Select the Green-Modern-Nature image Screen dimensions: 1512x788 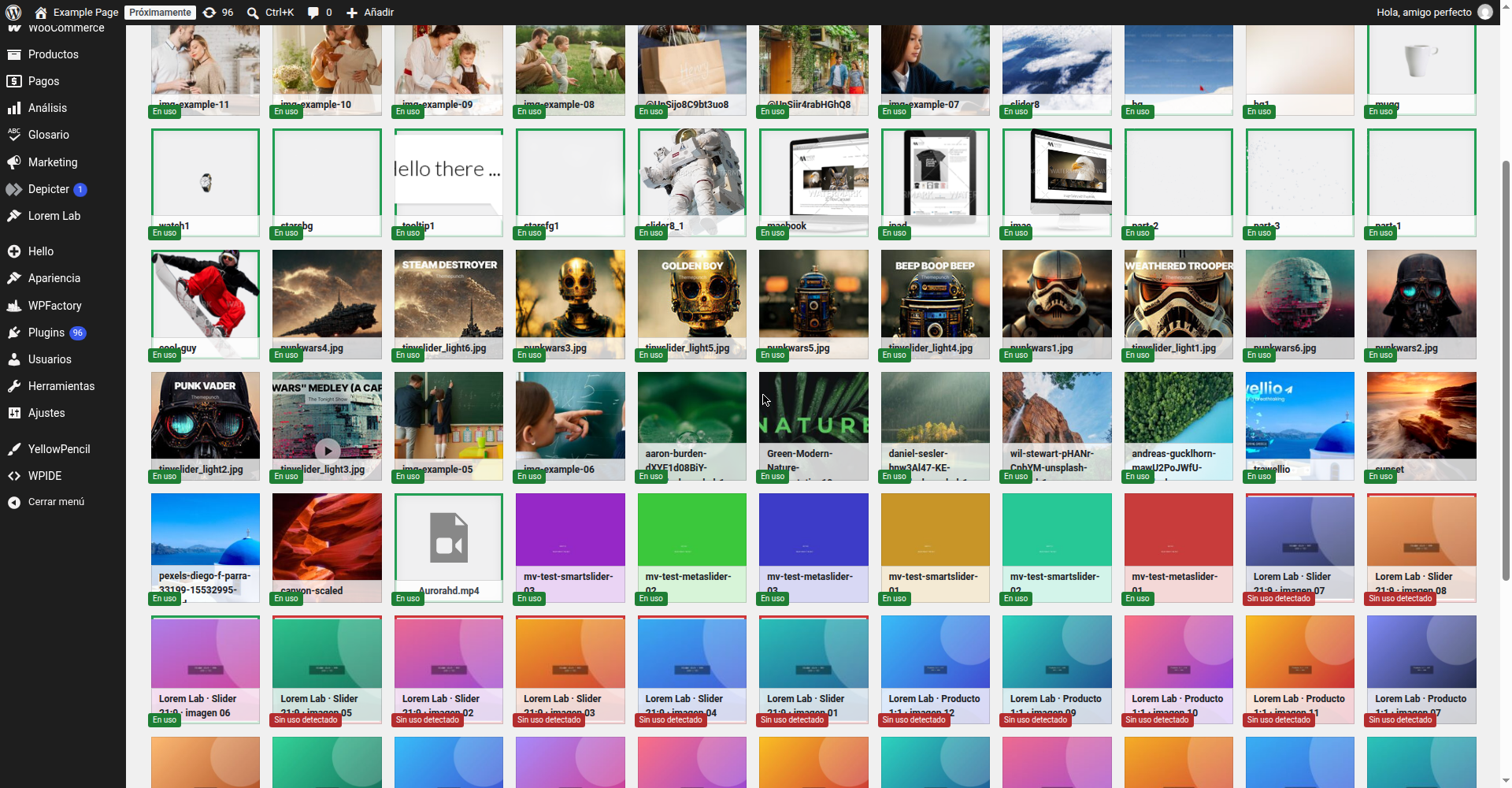pyautogui.click(x=813, y=426)
